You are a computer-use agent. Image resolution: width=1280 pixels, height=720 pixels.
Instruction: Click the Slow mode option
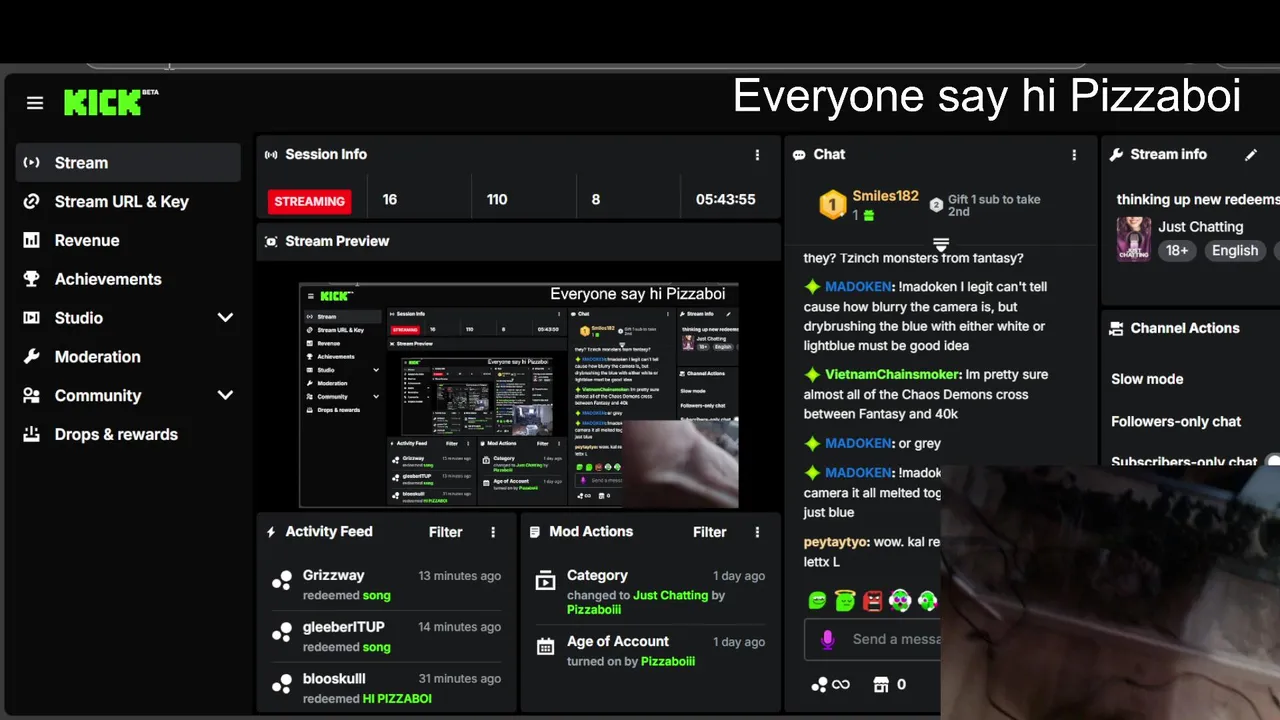click(x=1147, y=380)
